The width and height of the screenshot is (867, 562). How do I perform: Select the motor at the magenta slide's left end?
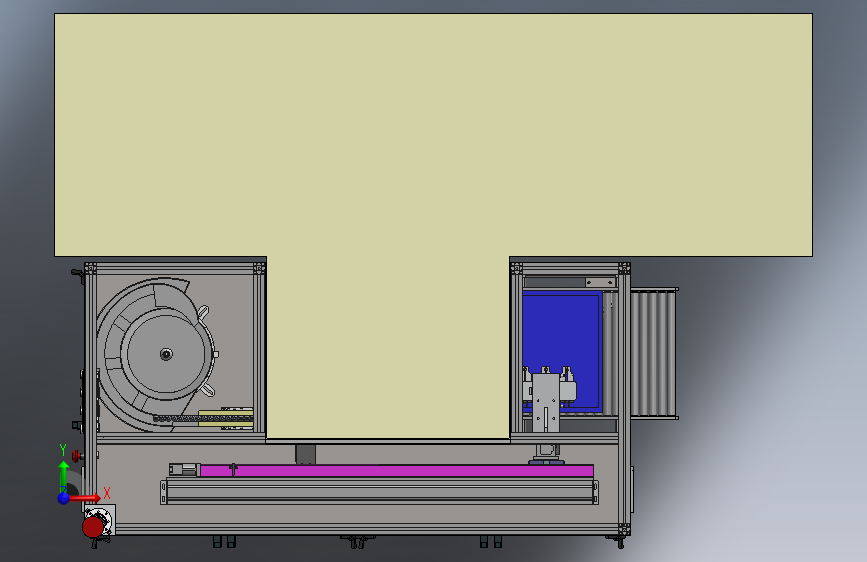pyautogui.click(x=184, y=470)
